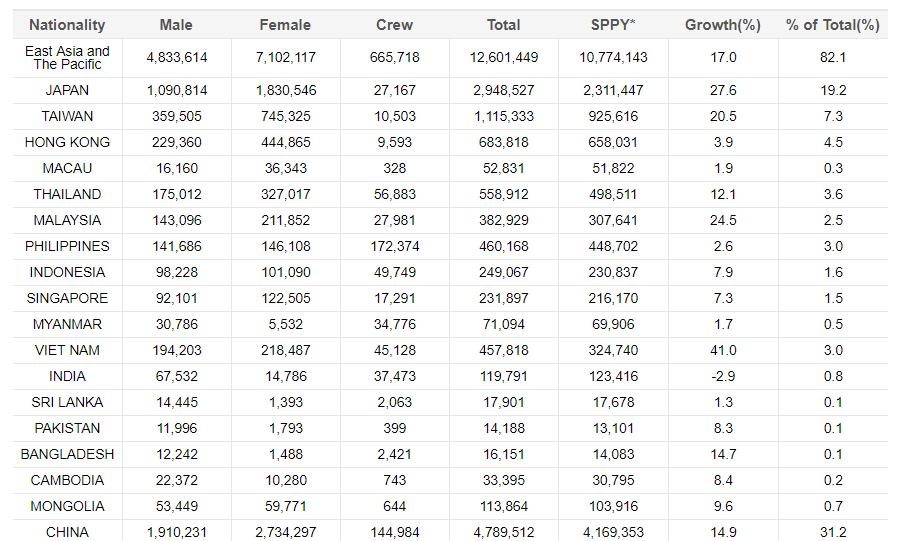Click India's growth value -2.9
Image resolution: width=917 pixels, height=541 pixels.
723,376
